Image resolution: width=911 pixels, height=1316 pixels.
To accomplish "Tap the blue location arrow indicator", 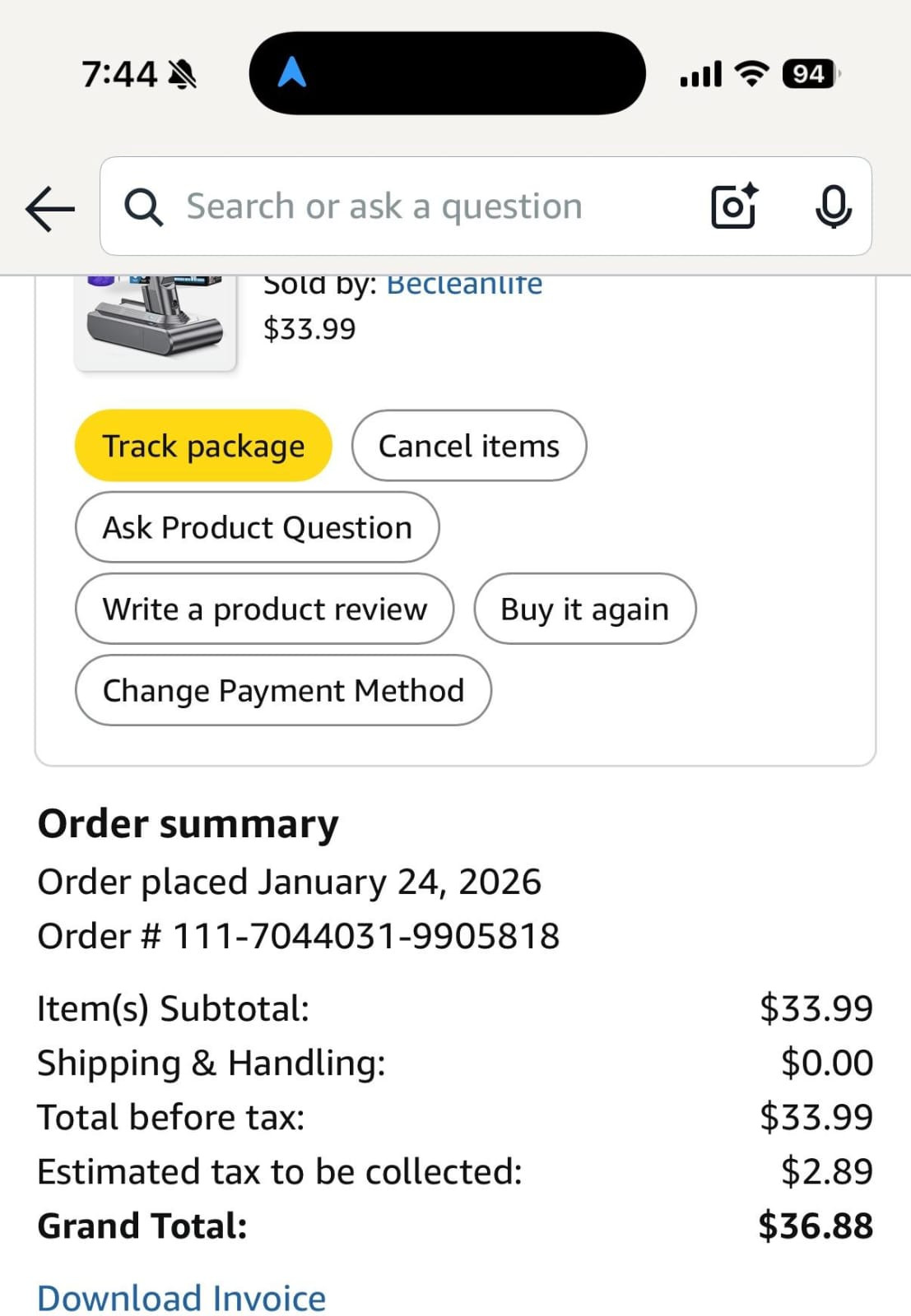I will 292,72.
